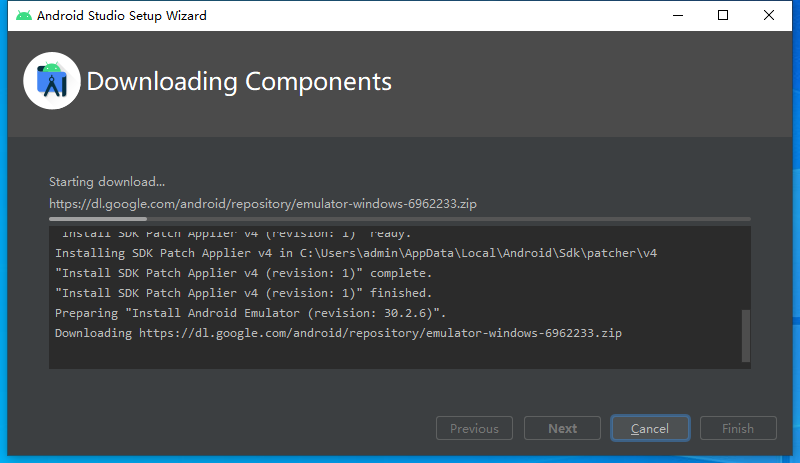The height and width of the screenshot is (463, 800).
Task: Click the 'Android Studio Setup Wizard' window title
Action: (121, 16)
